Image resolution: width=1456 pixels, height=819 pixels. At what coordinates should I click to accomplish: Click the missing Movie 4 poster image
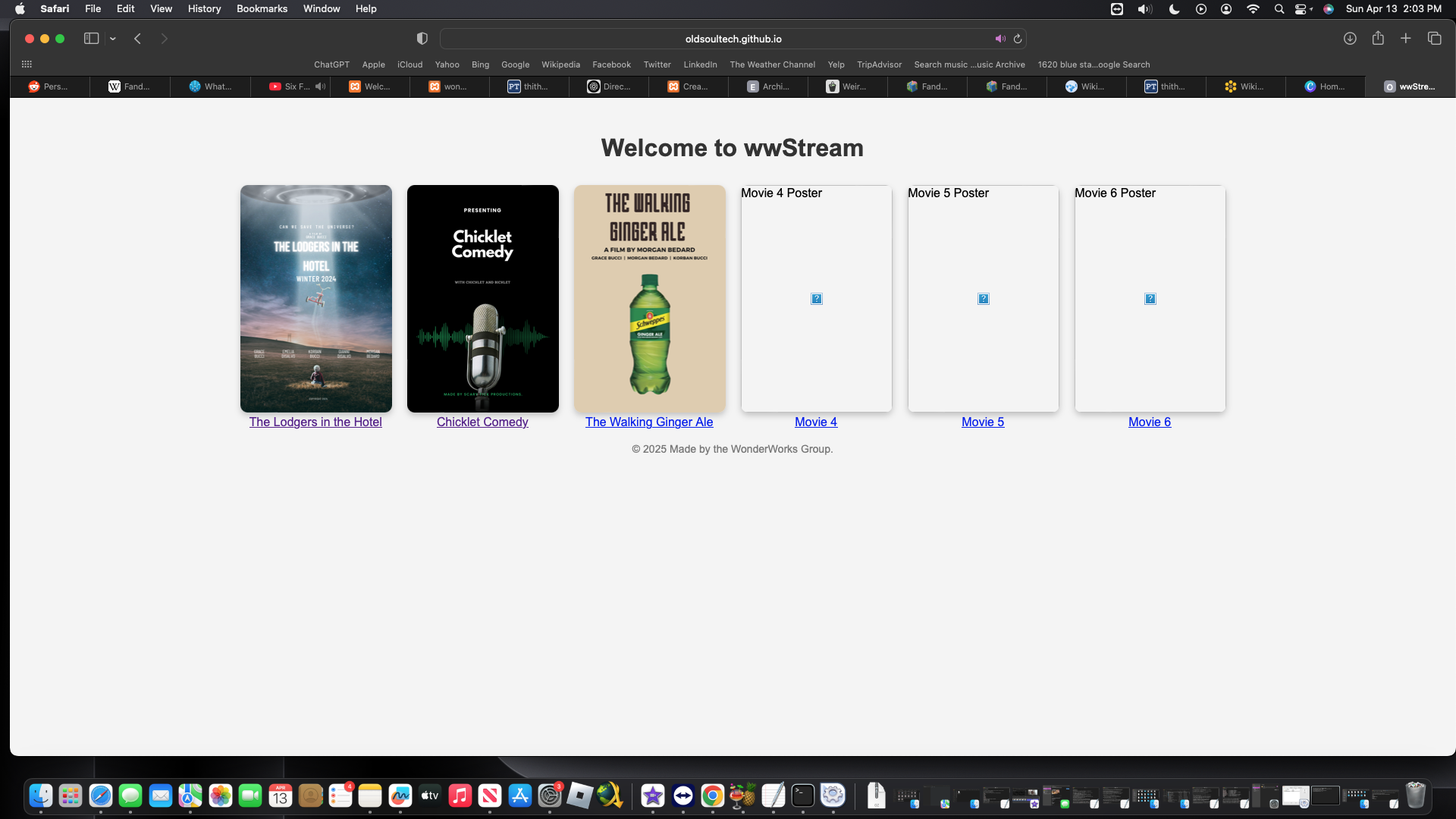[817, 299]
